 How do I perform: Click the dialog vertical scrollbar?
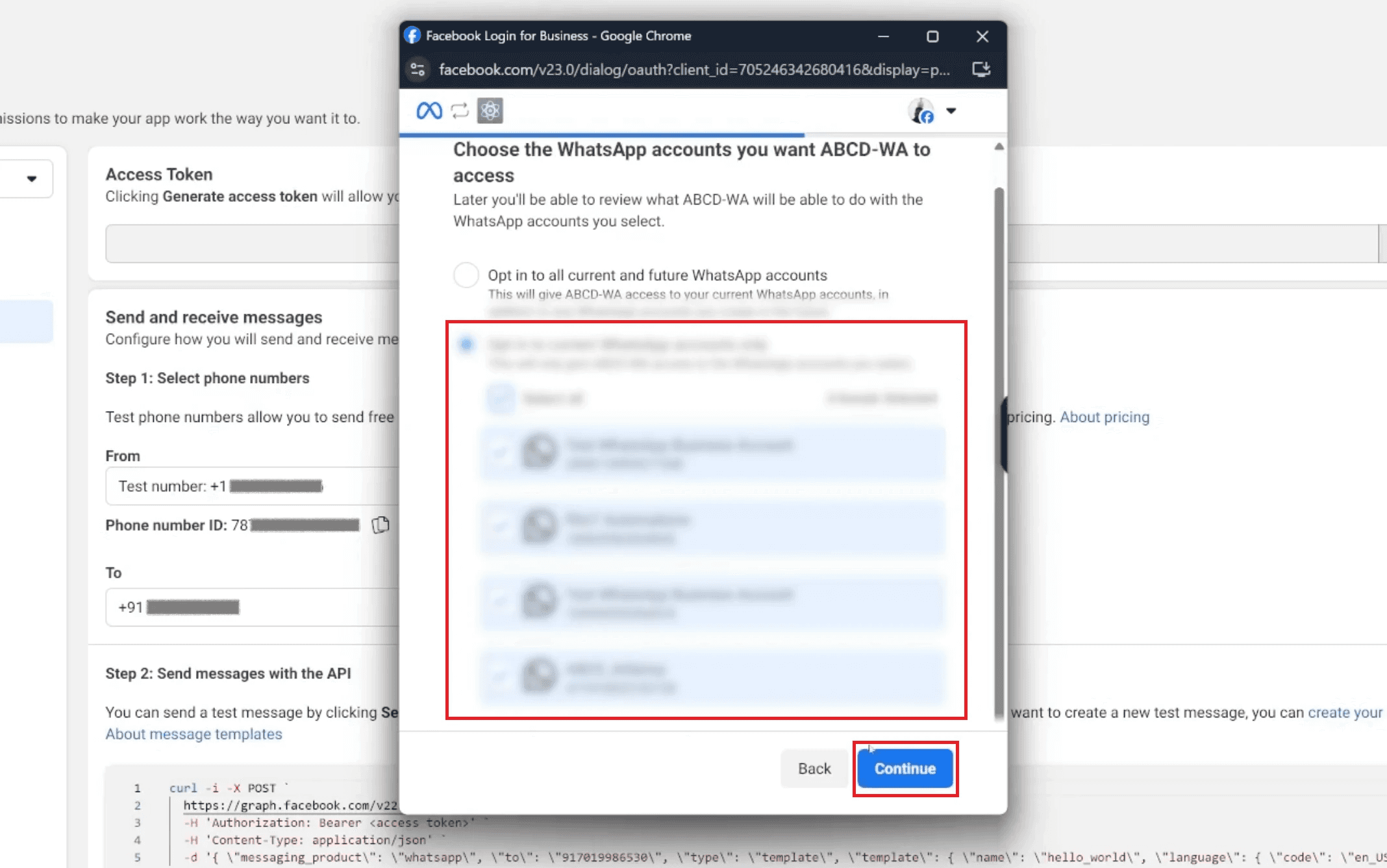tap(999, 454)
